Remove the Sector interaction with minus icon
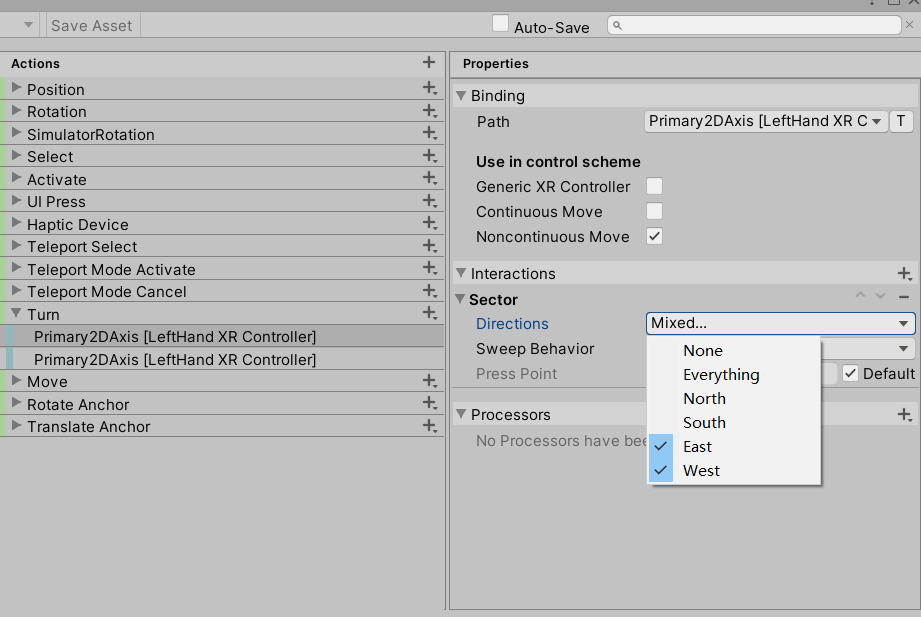921x617 pixels. point(904,297)
